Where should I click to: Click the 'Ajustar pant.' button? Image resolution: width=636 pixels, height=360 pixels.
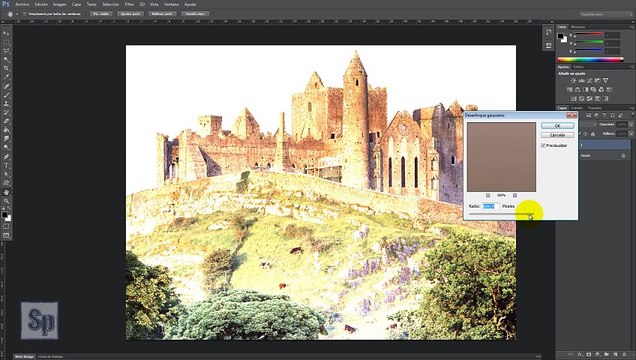[x=131, y=14]
